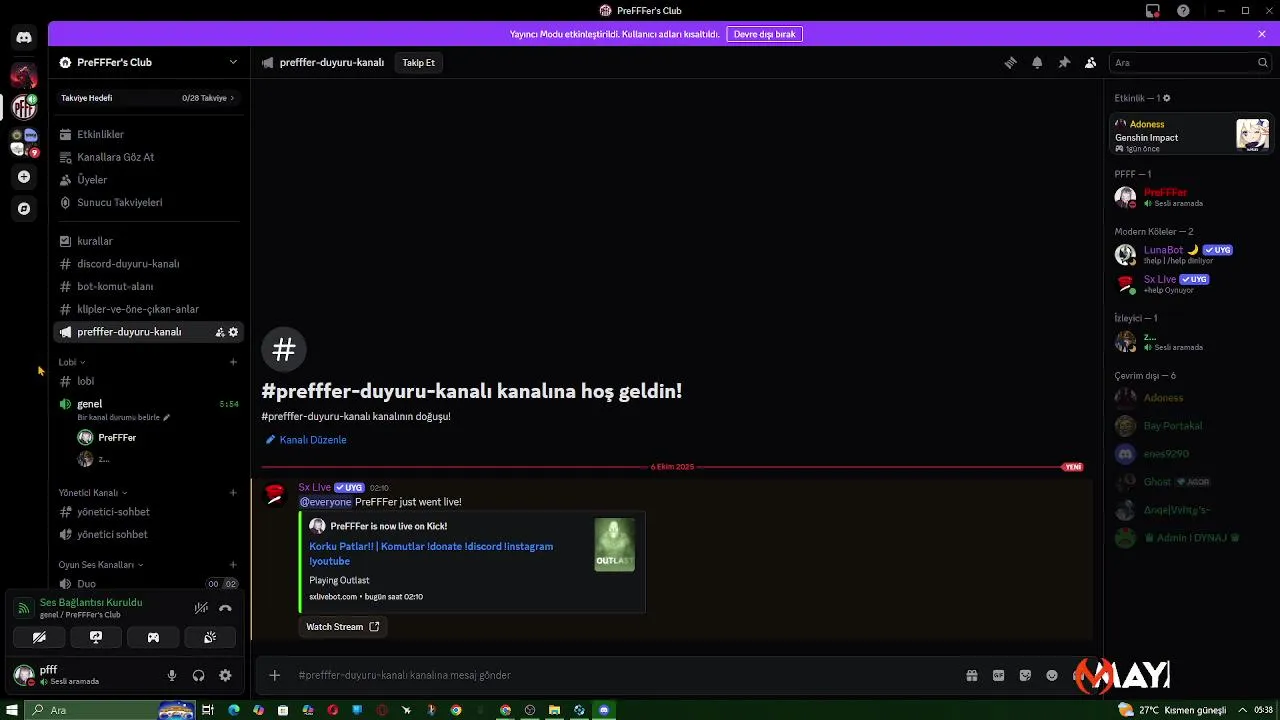This screenshot has width=1280, height=720.
Task: Toggle microphone mute next to pfff
Action: tap(172, 676)
